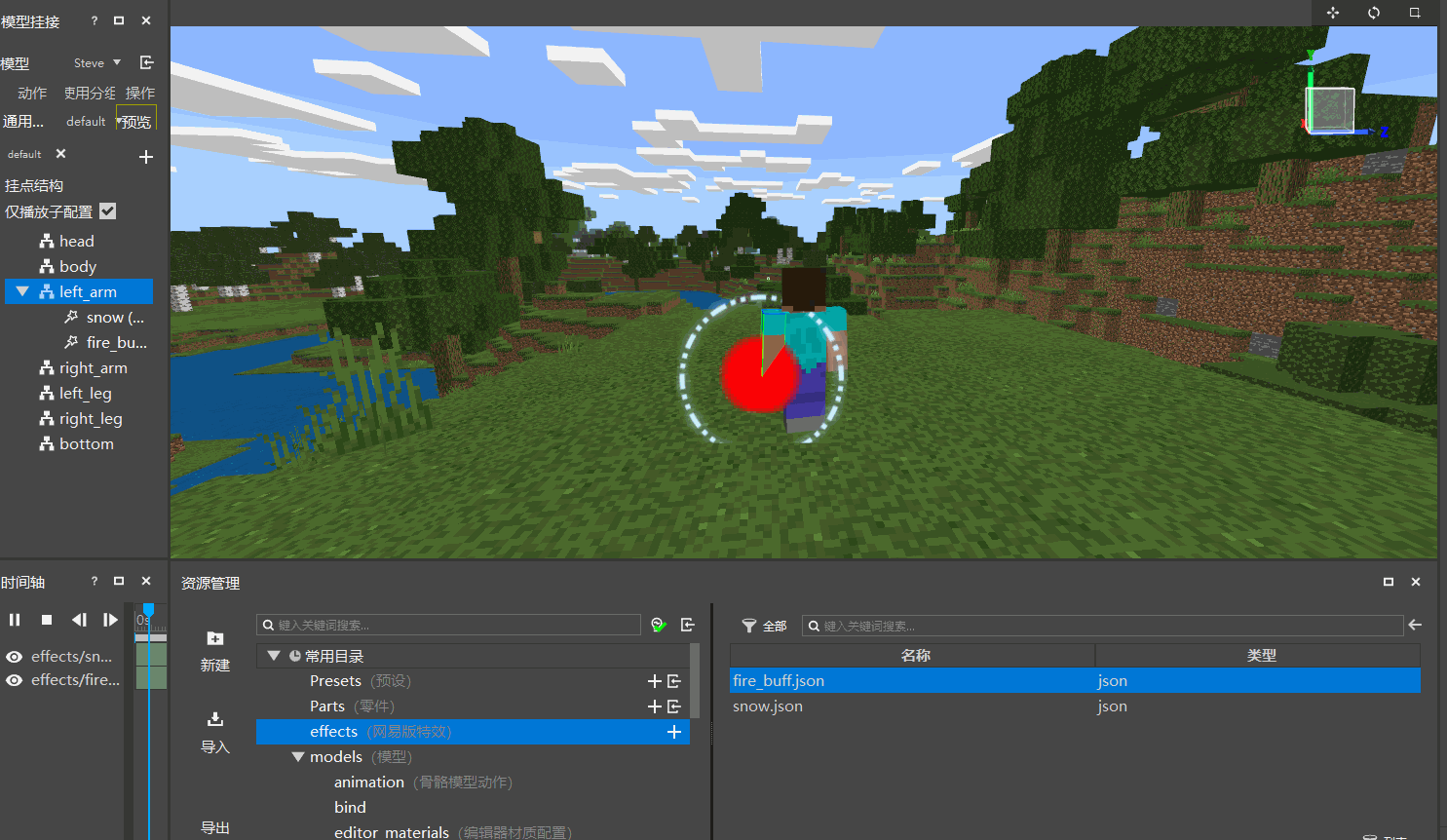This screenshot has height=840, width=1447.
Task: Select the editor_materials folder
Action: [x=453, y=832]
